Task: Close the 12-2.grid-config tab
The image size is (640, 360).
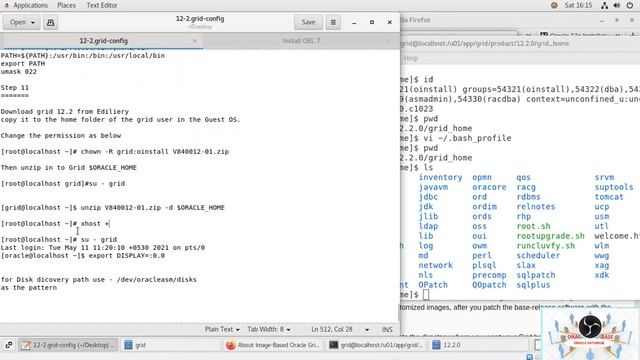Action: pos(195,41)
